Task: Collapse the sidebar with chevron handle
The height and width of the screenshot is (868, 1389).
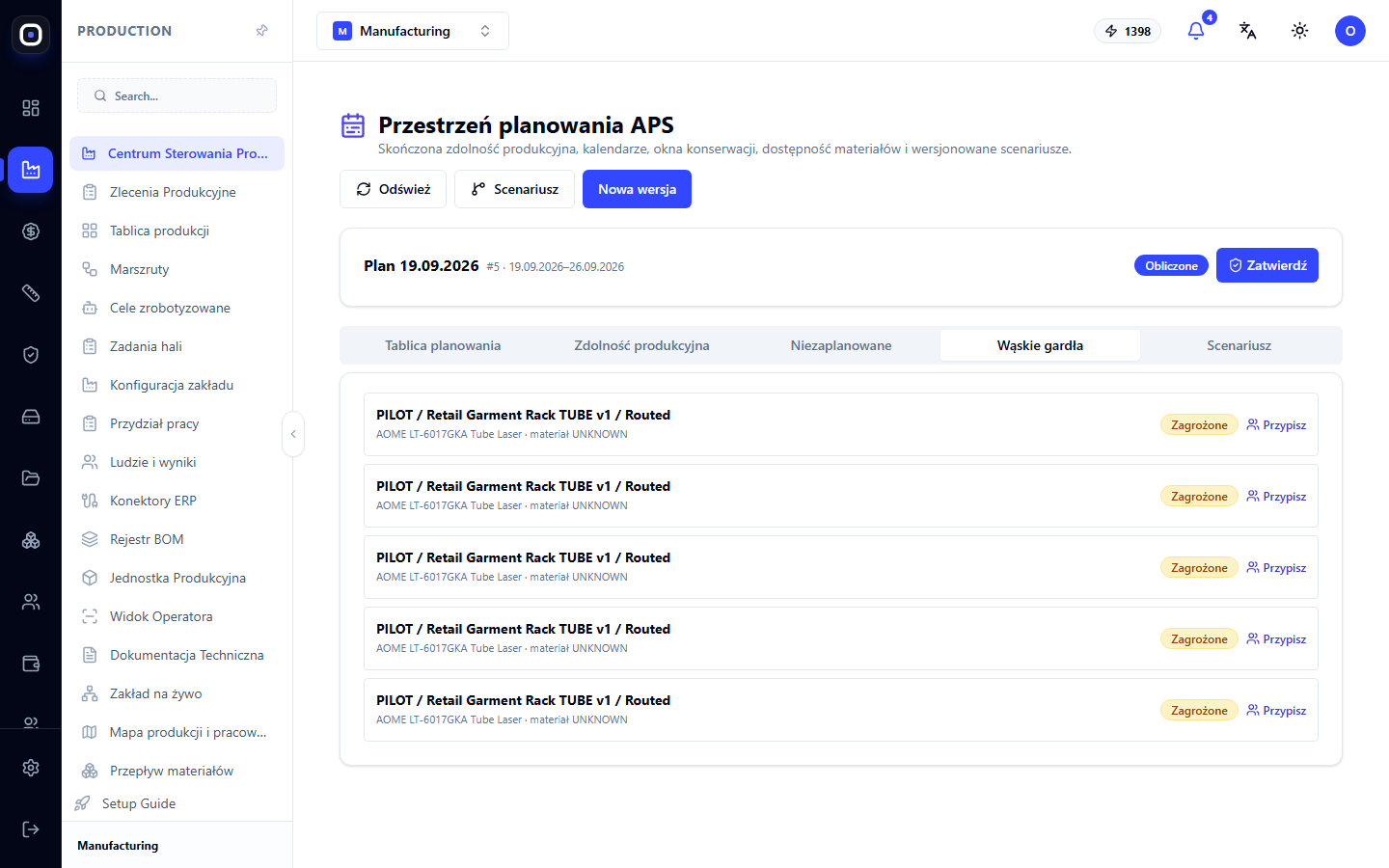Action: click(x=293, y=434)
